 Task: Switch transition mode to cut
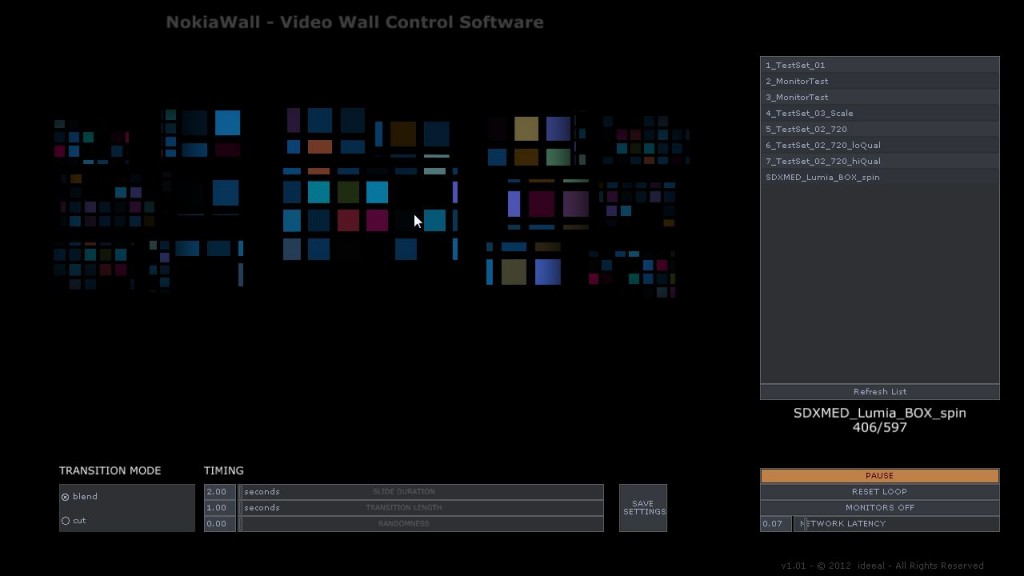coord(66,520)
